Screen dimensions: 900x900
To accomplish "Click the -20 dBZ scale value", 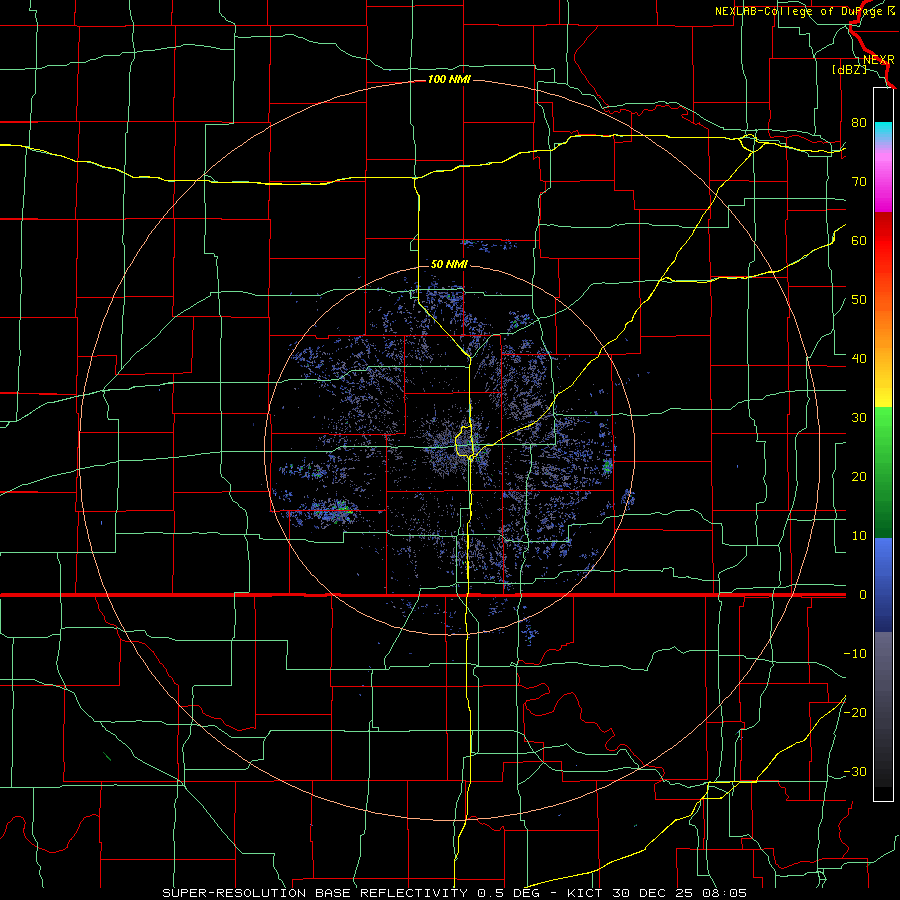I will 855,712.
